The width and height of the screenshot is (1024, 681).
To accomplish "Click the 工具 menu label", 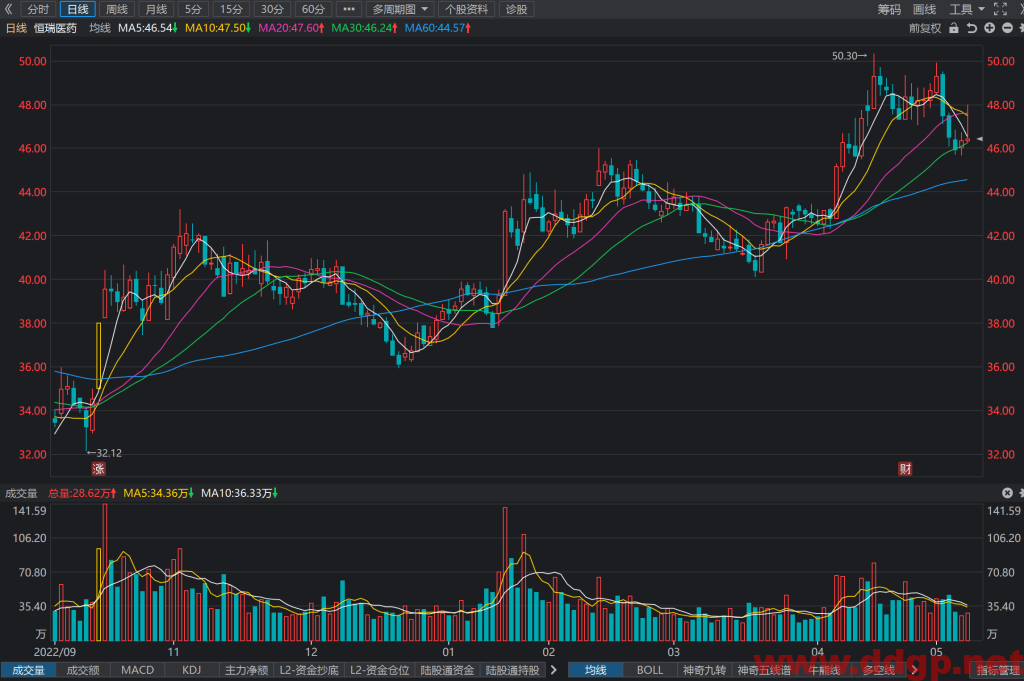I will coord(961,9).
